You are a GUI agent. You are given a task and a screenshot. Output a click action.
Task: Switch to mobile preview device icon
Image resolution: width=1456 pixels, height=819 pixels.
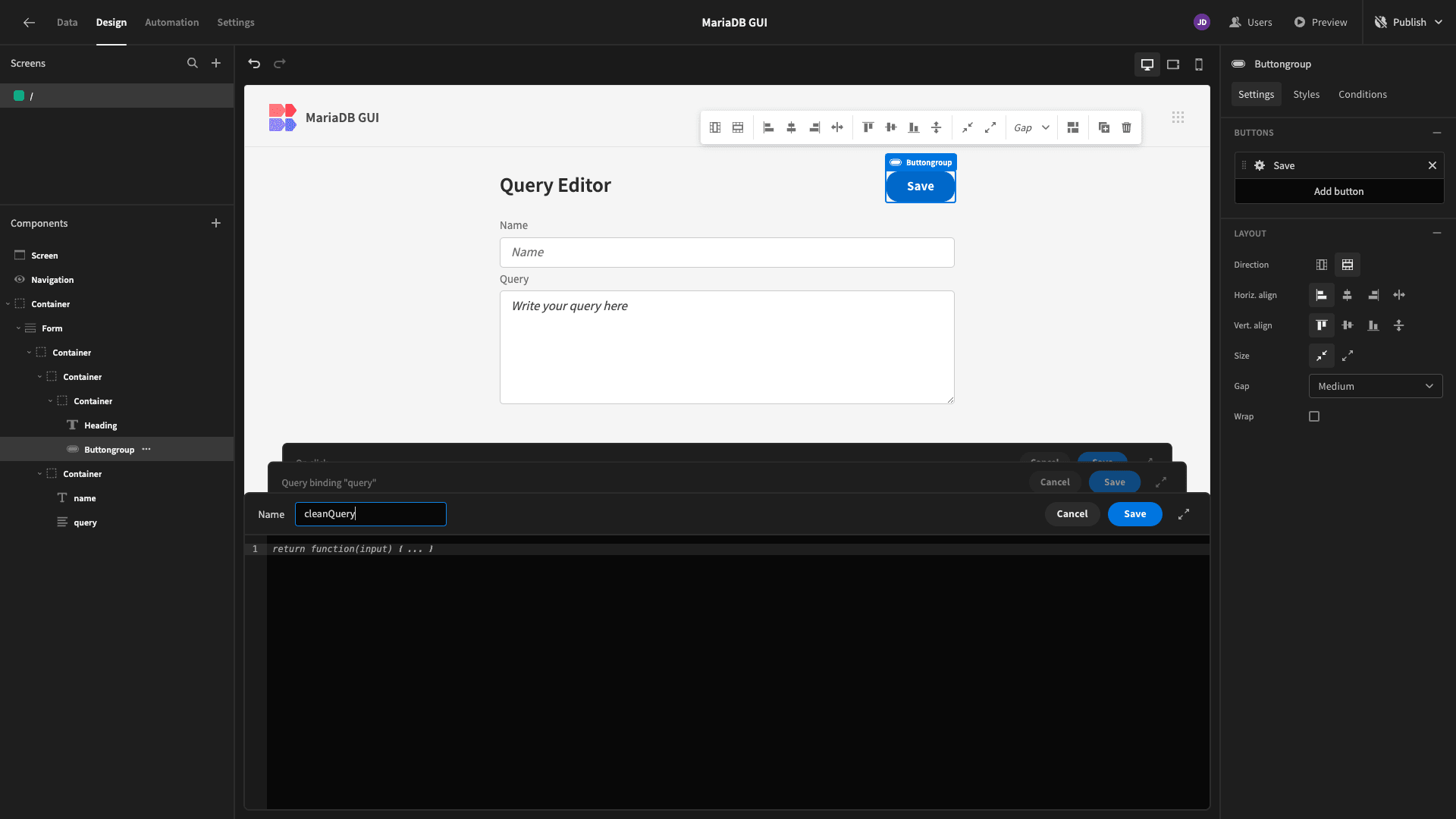pyautogui.click(x=1199, y=64)
